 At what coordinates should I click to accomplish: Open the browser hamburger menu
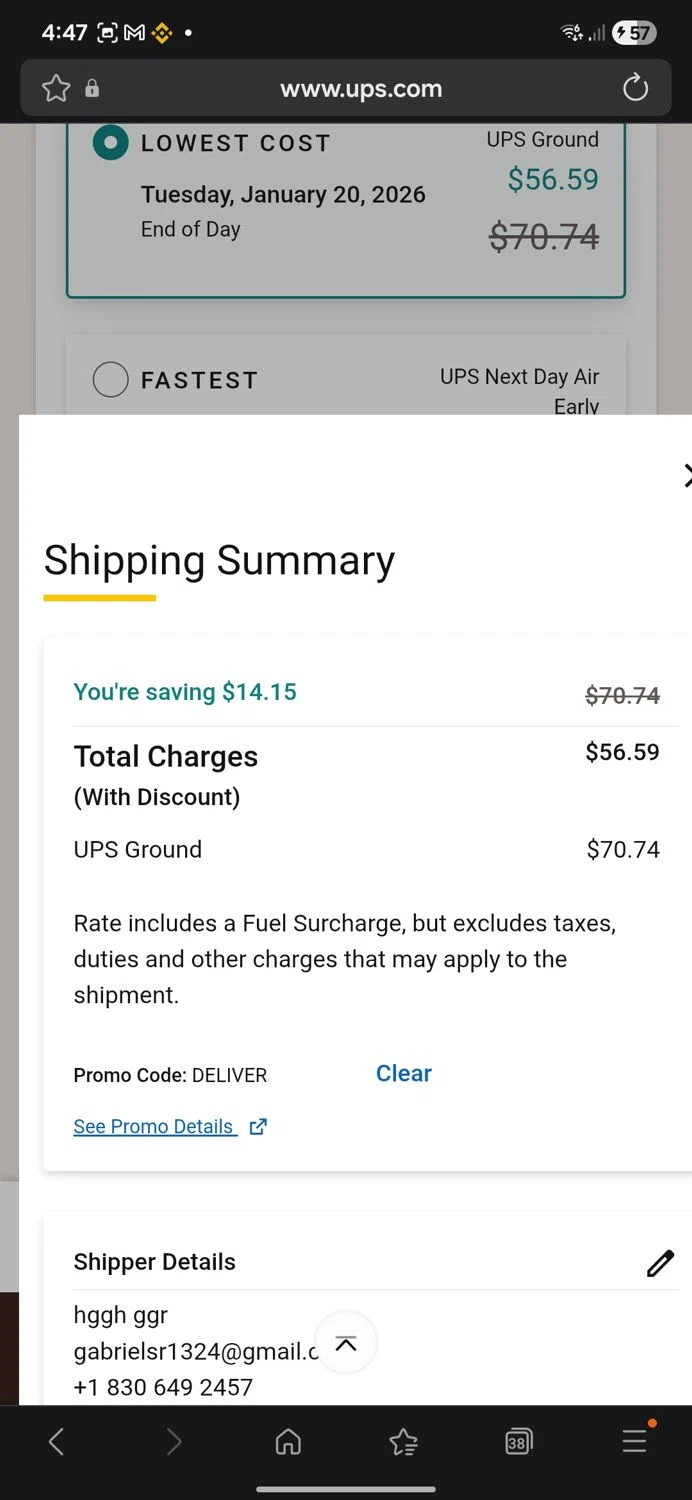coord(634,1441)
